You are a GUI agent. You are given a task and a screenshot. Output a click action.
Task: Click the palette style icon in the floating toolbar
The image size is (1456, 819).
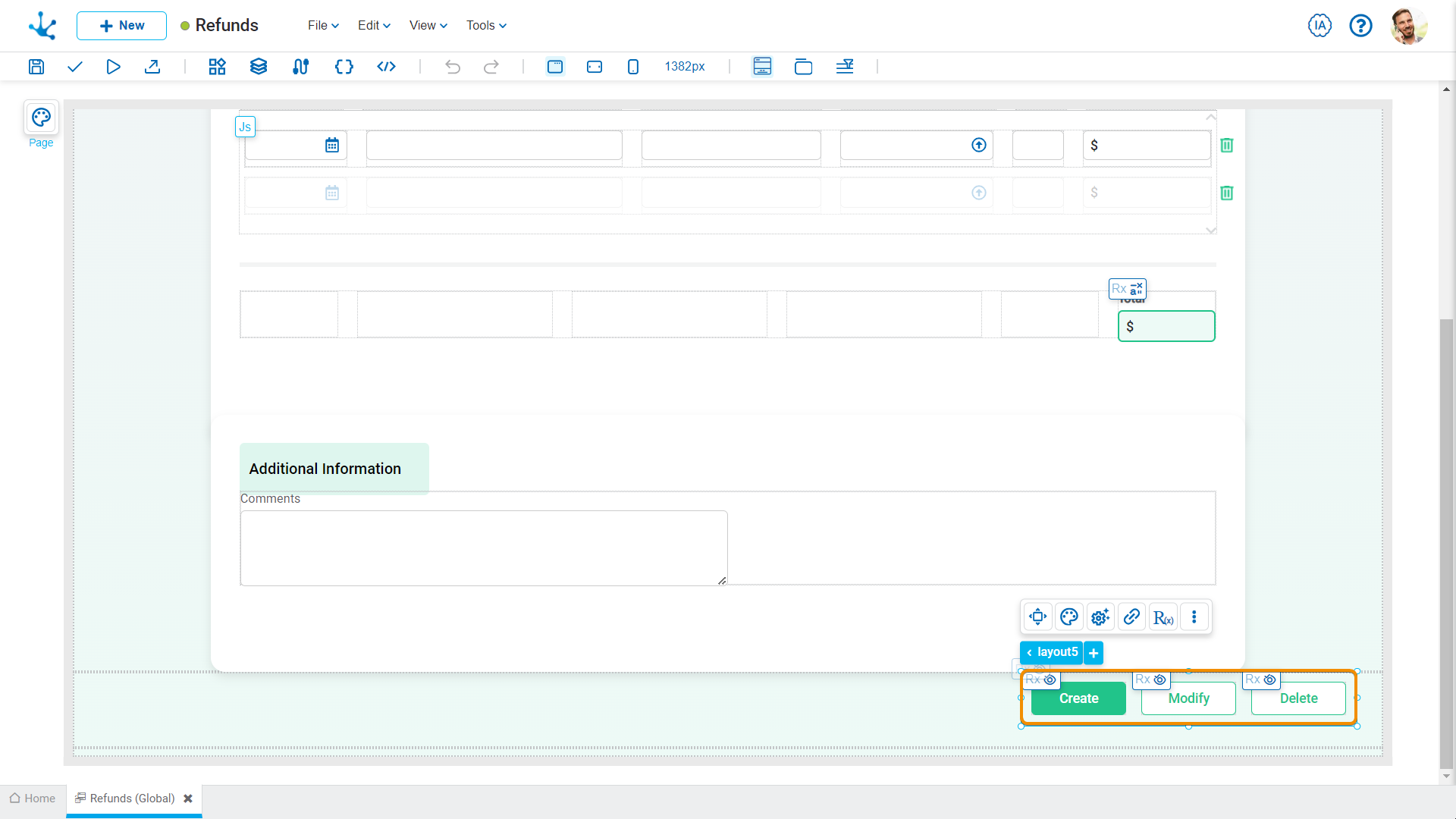1069,617
